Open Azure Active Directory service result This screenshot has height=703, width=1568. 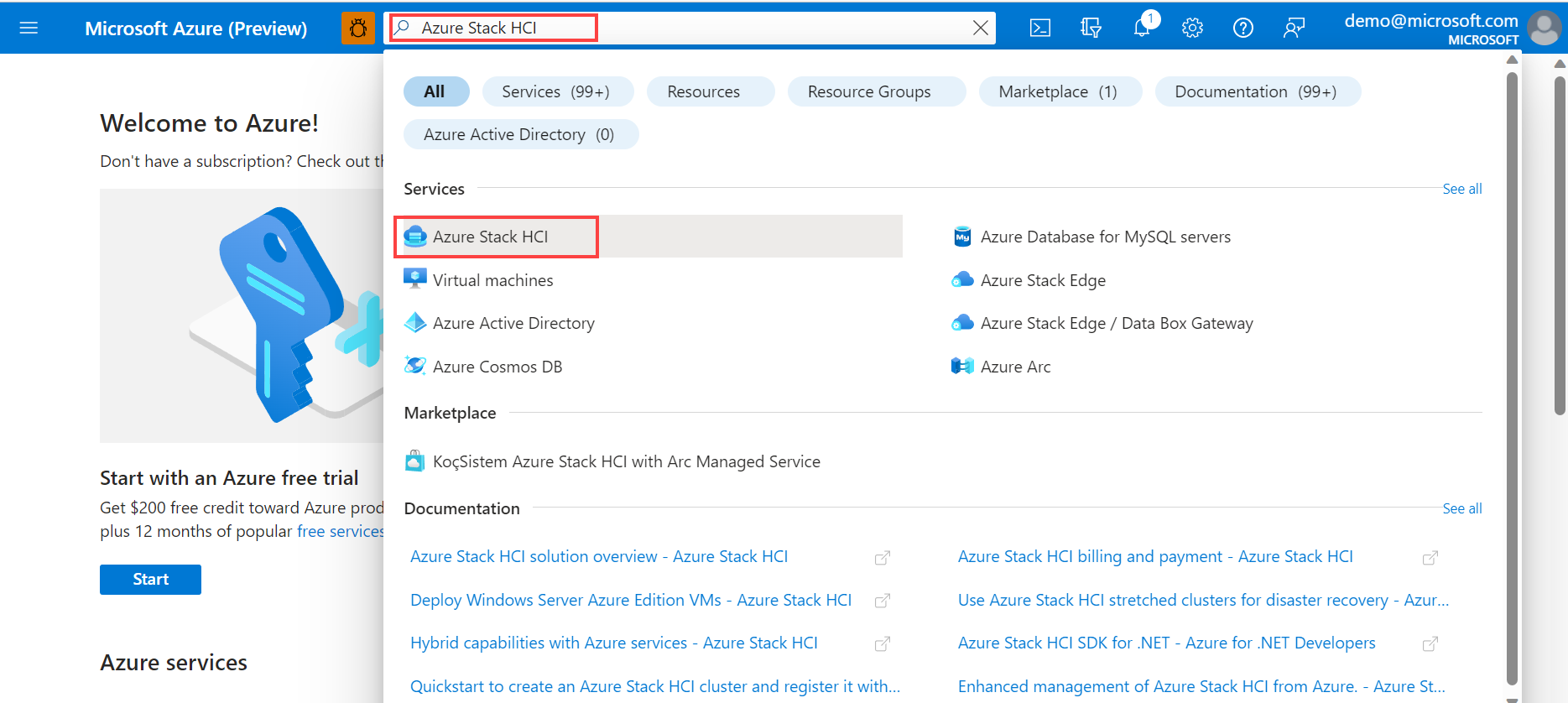[513, 323]
